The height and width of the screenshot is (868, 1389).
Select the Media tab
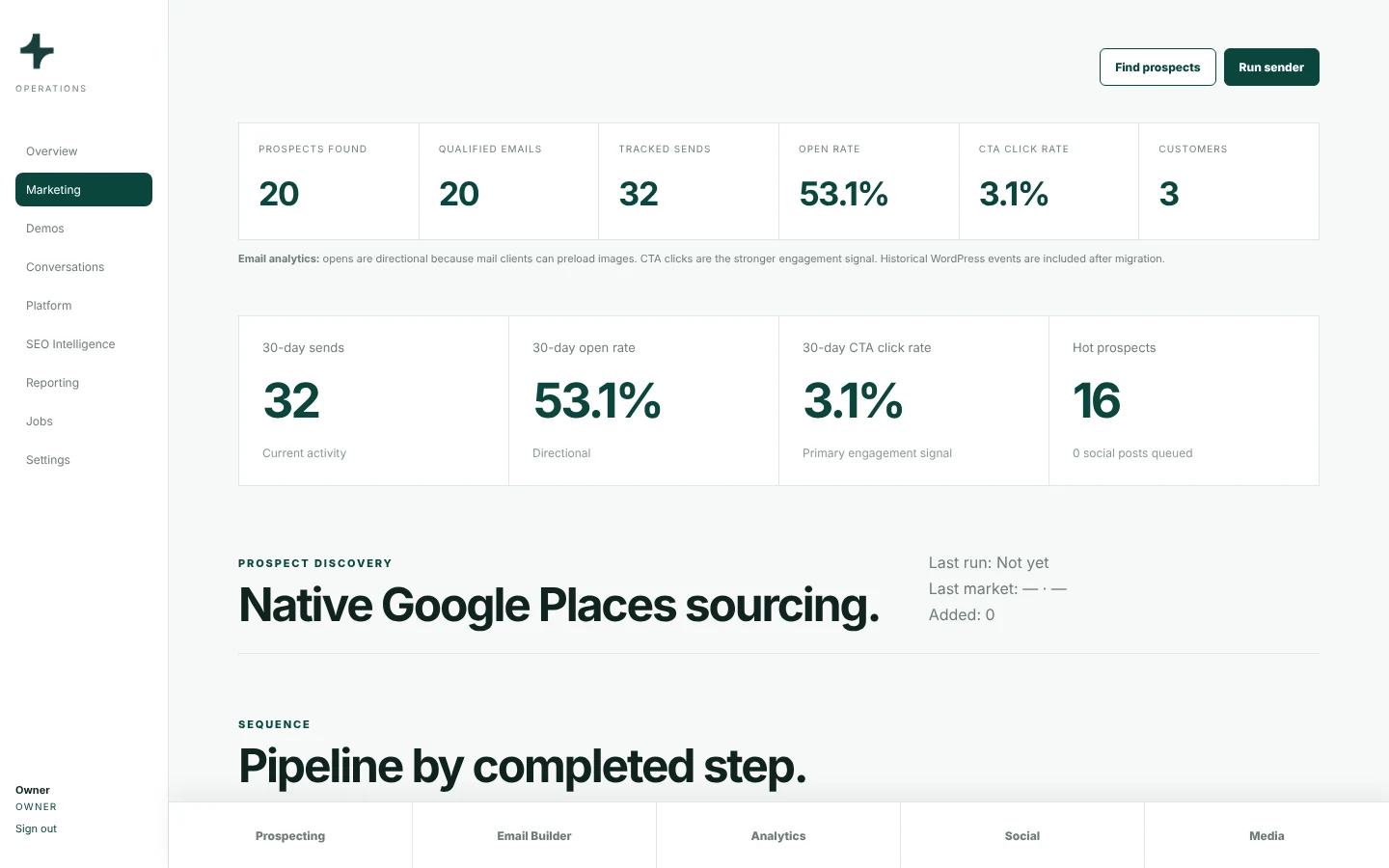pyautogui.click(x=1266, y=836)
